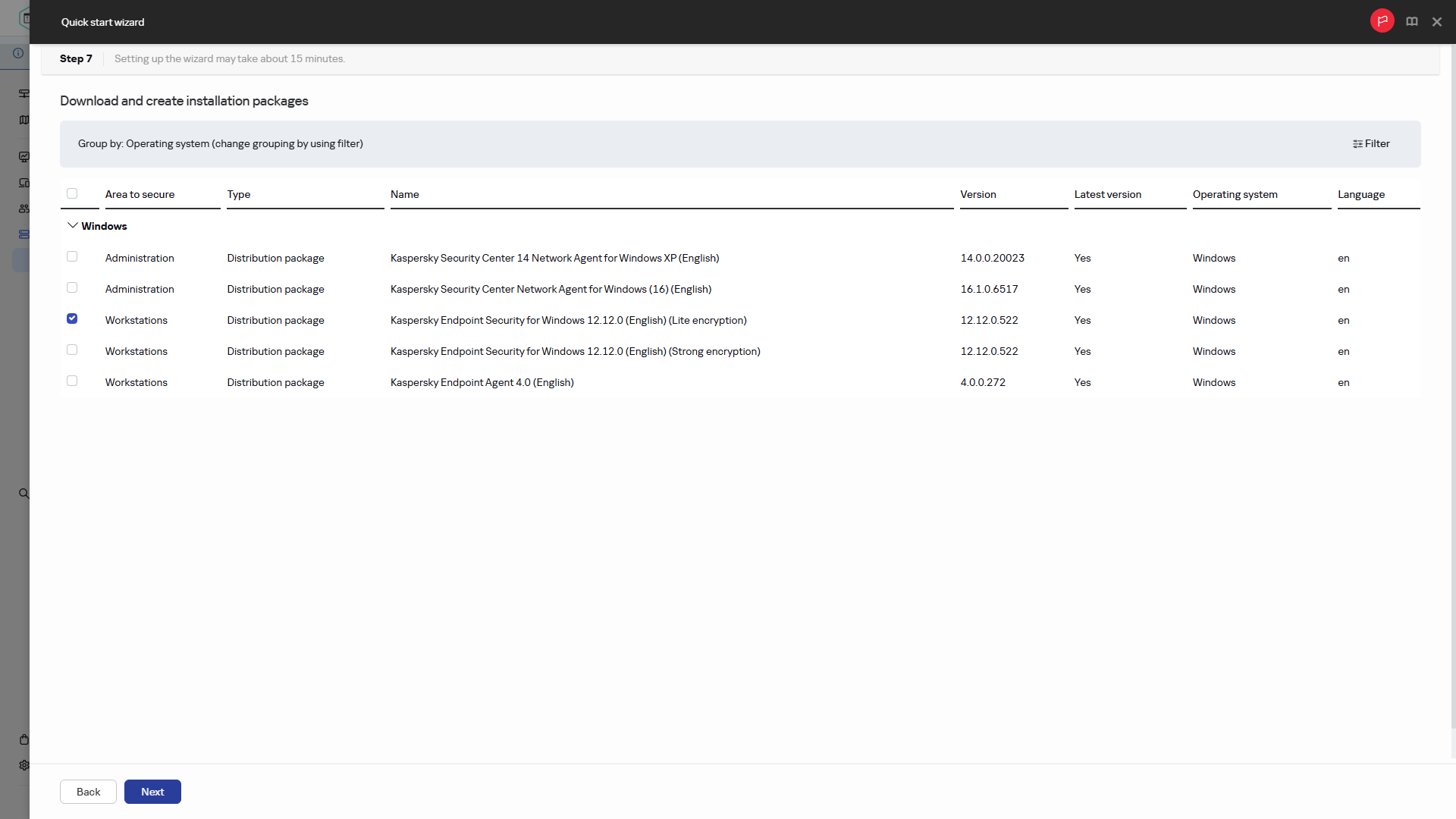Collapse the Windows group chevron
This screenshot has width=1456, height=819.
[73, 226]
